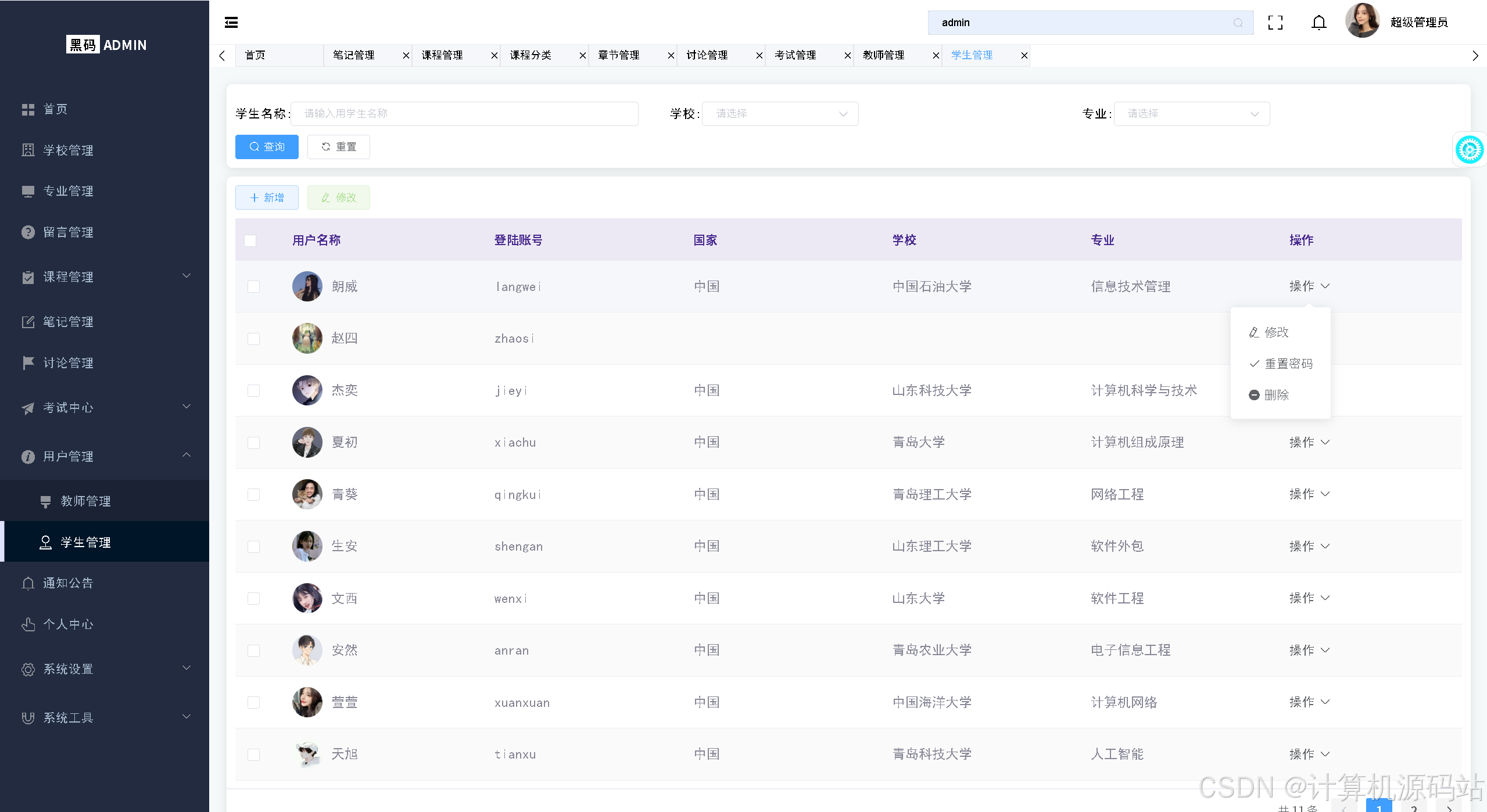1487x812 pixels.
Task: Open 学校管理 in the sidebar
Action: click(x=68, y=150)
